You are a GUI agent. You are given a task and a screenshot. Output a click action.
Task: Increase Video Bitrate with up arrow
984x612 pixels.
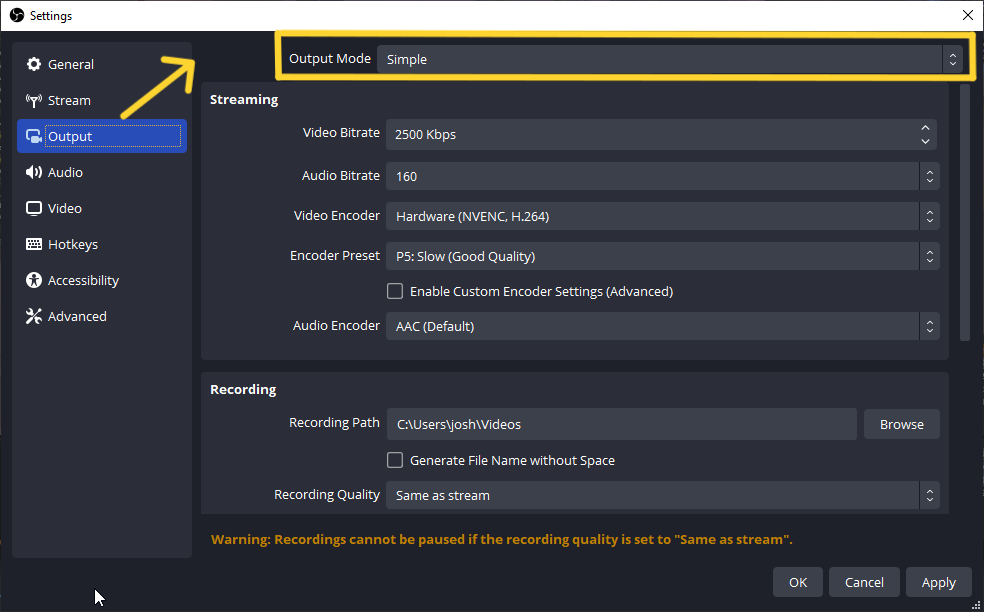[x=925, y=127]
